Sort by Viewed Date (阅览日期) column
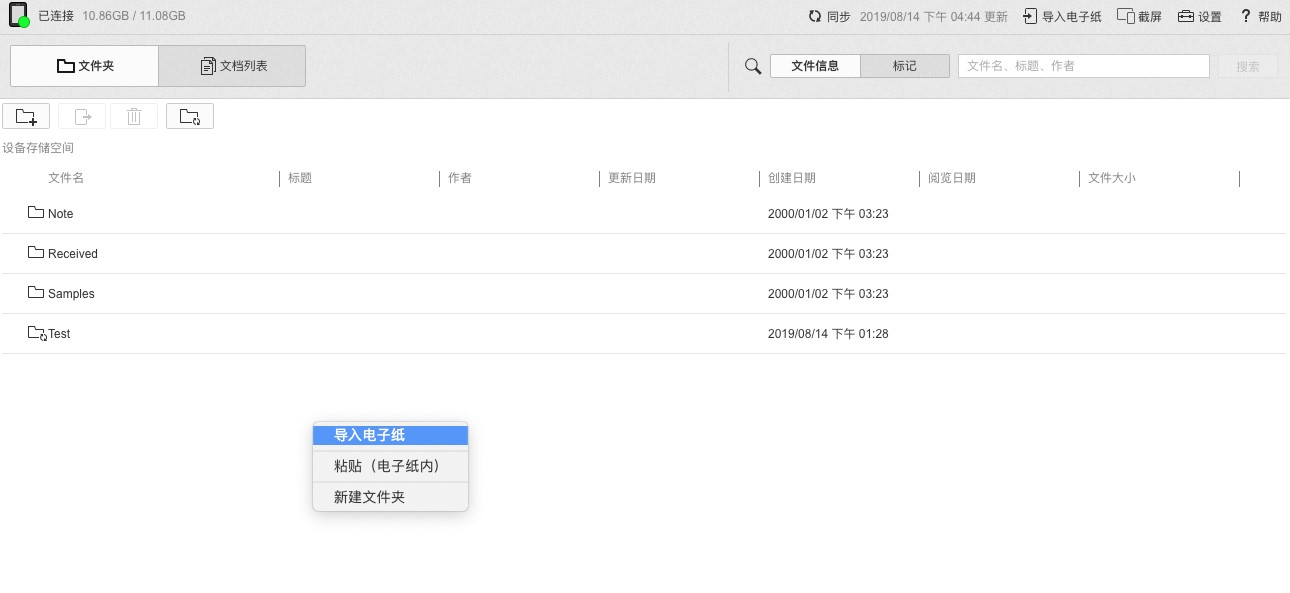The image size is (1290, 593). tap(952, 178)
